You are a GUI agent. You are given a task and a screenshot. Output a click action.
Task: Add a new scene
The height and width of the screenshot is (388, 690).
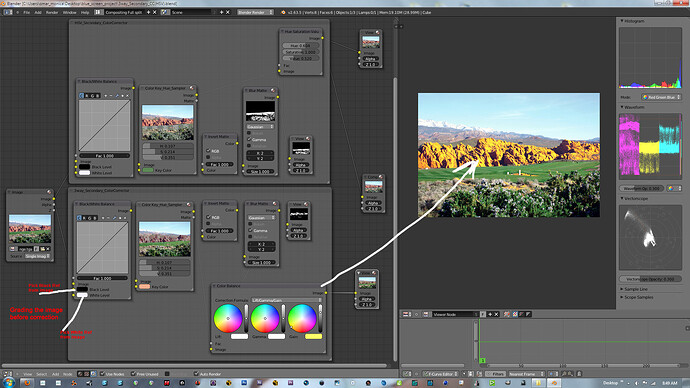pos(221,12)
